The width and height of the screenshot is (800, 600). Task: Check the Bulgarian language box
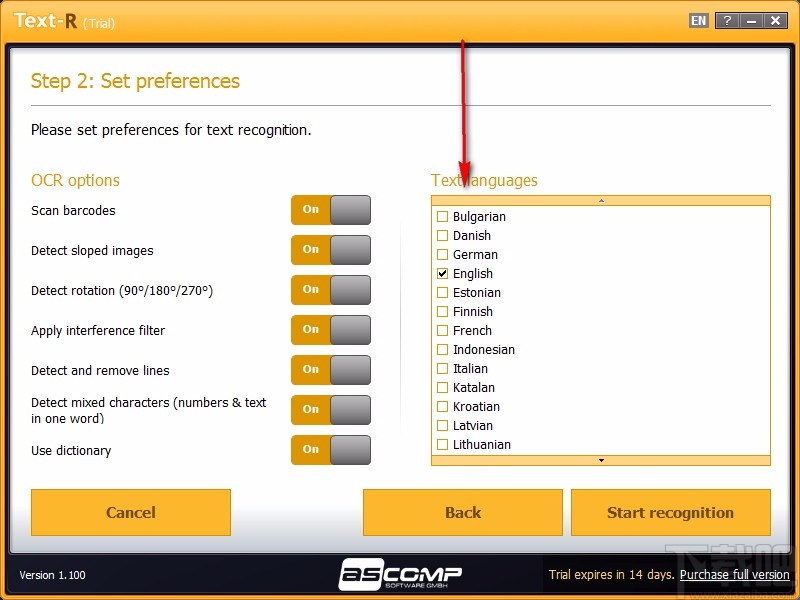(x=442, y=216)
